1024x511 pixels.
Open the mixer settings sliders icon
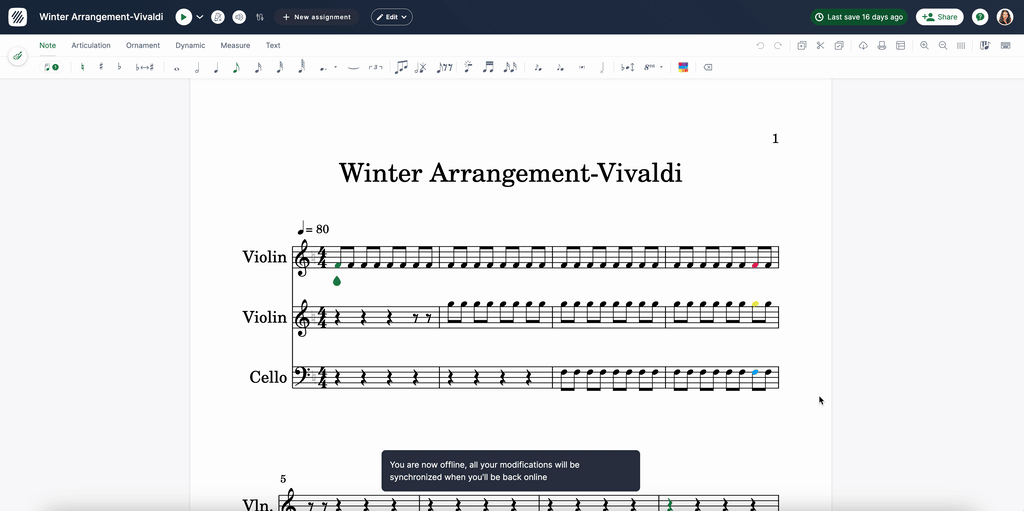pos(260,17)
